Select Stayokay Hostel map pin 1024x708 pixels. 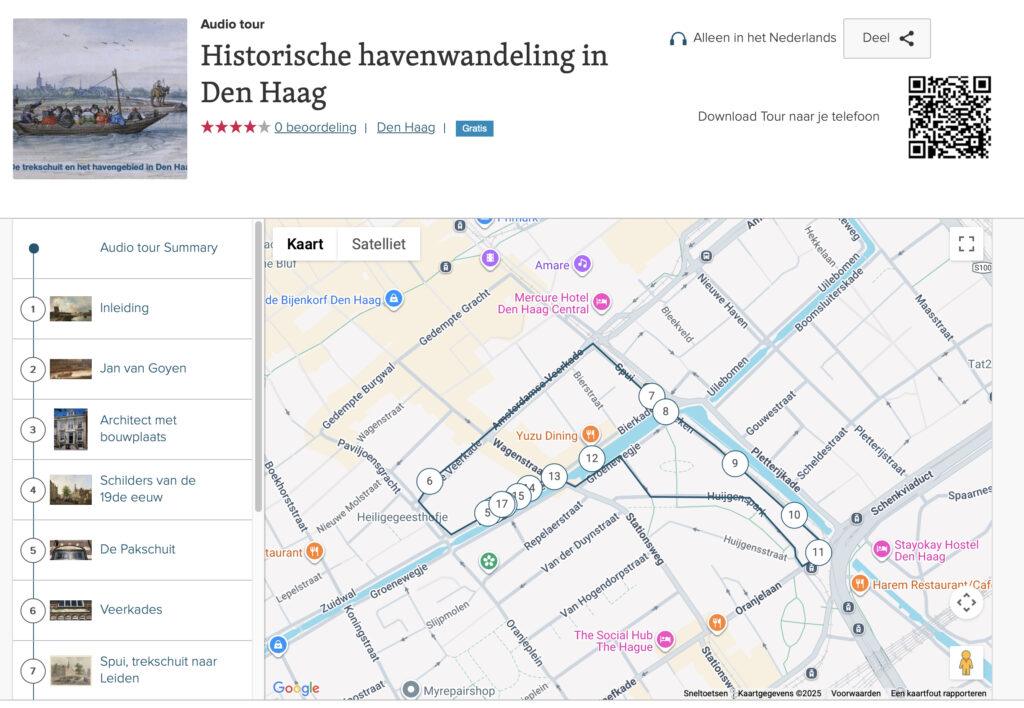click(881, 548)
